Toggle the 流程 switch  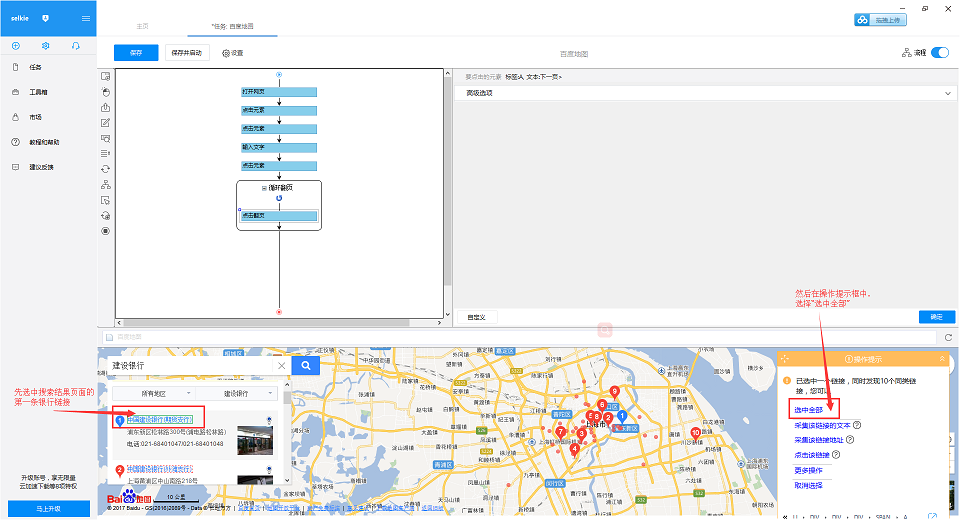(x=940, y=53)
